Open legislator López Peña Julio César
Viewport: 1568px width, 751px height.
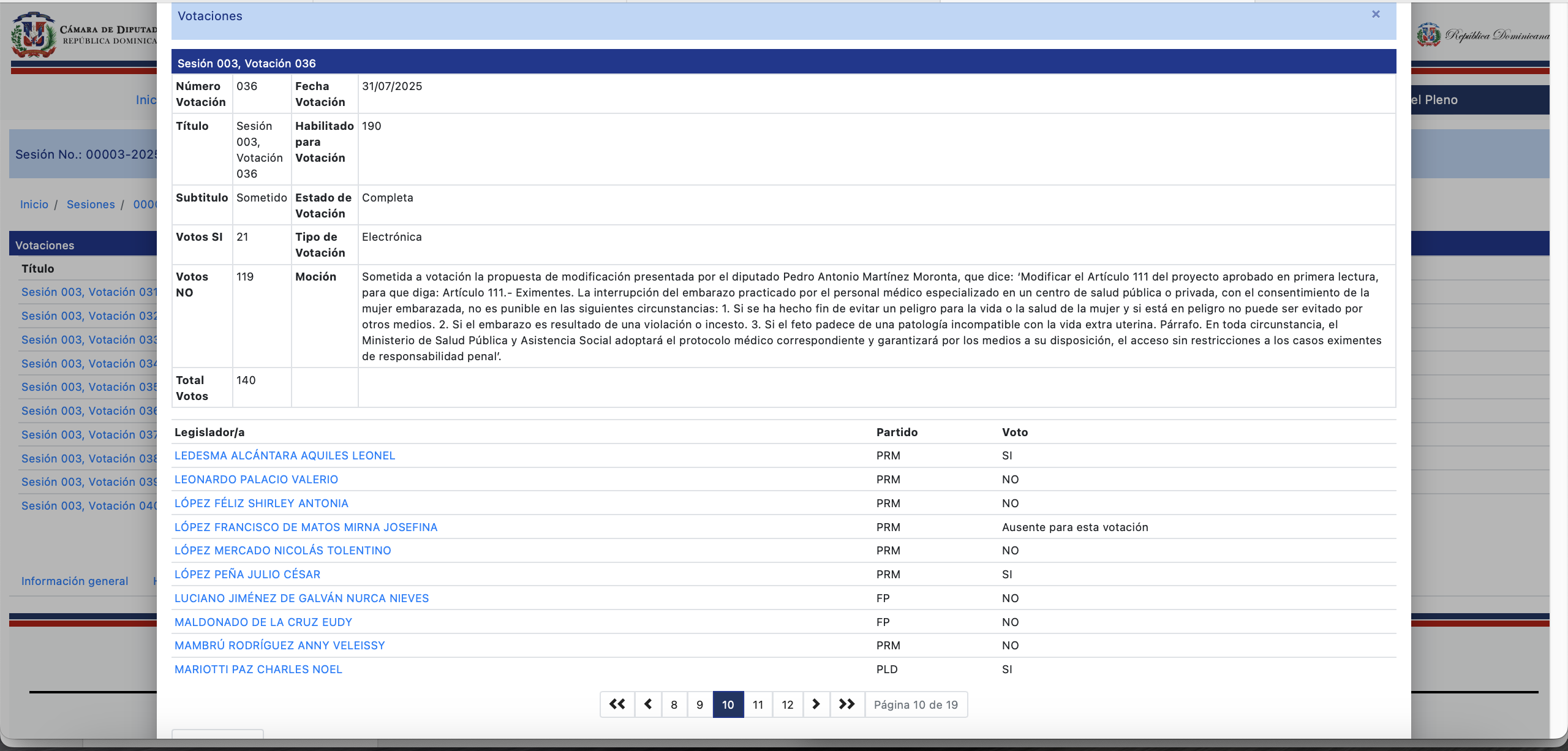pos(247,575)
